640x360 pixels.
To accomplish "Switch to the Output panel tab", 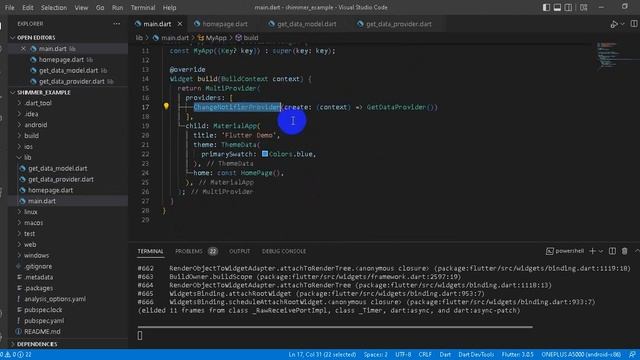I will [240, 251].
